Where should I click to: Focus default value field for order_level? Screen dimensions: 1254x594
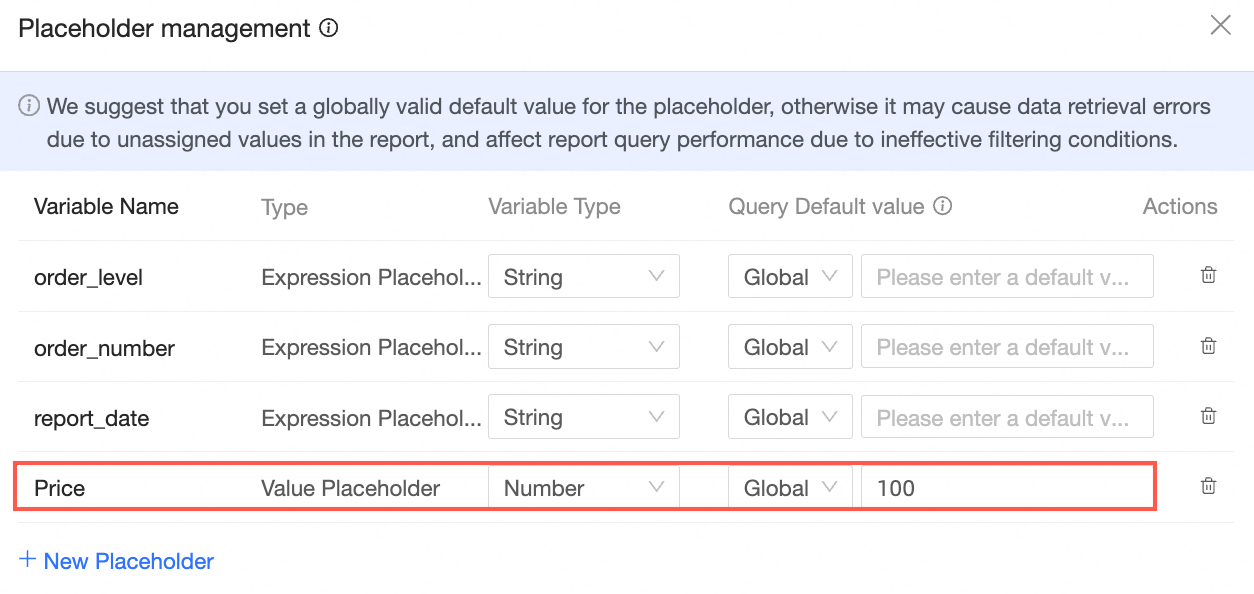click(x=1006, y=277)
